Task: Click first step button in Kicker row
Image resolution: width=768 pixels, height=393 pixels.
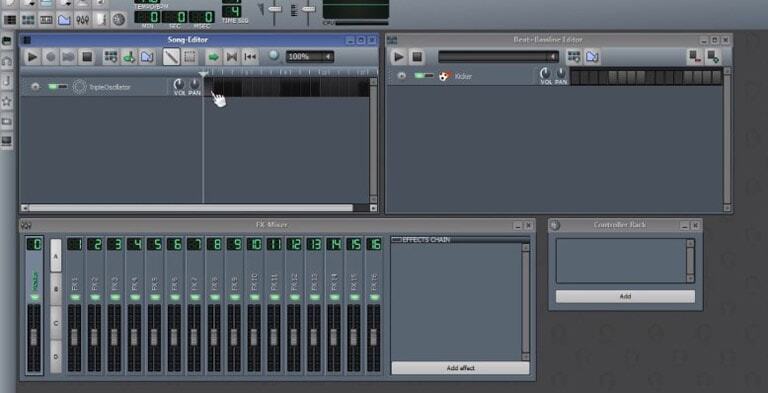Action: [x=576, y=77]
